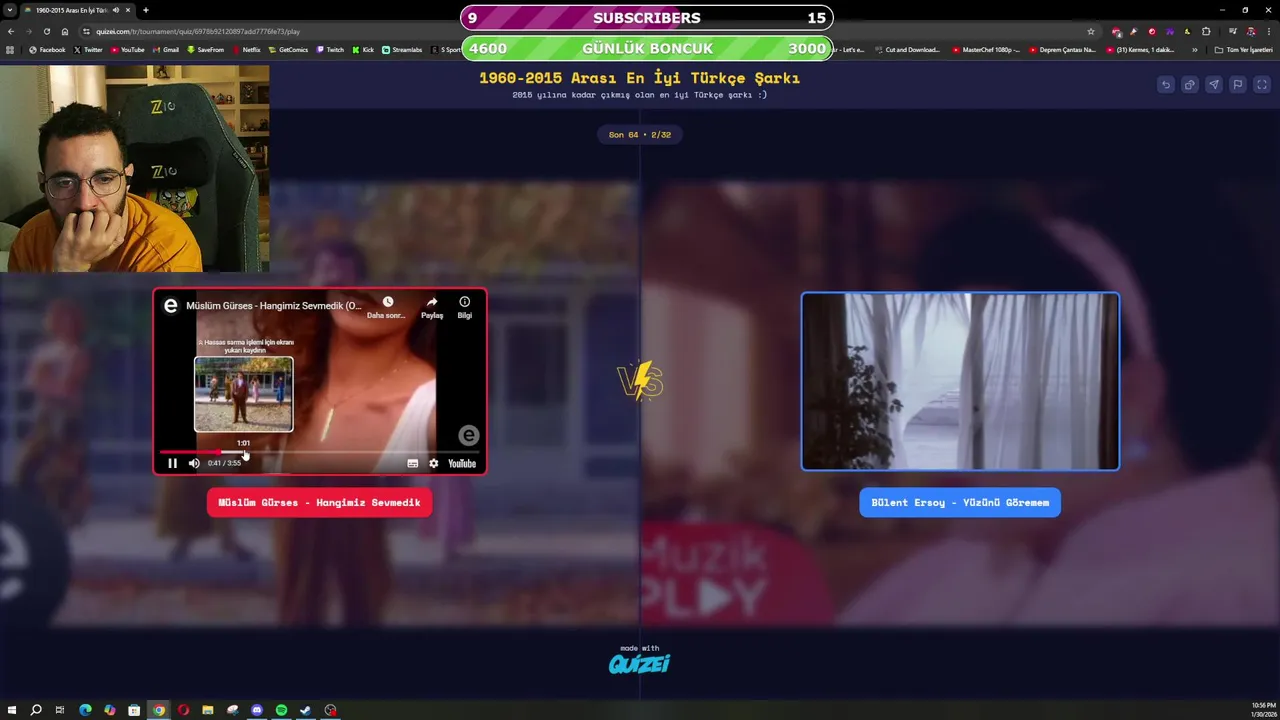Screen dimensions: 1280x720
Task: Open Chrome extensions puzzle icon
Action: tap(1205, 31)
